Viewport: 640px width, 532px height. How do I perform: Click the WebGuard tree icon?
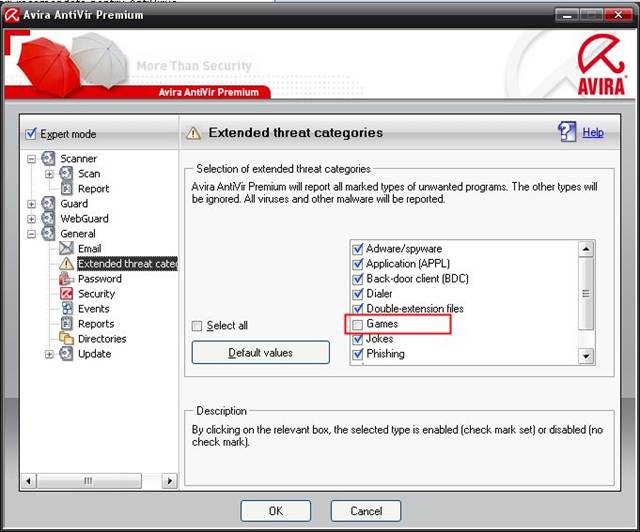click(49, 219)
